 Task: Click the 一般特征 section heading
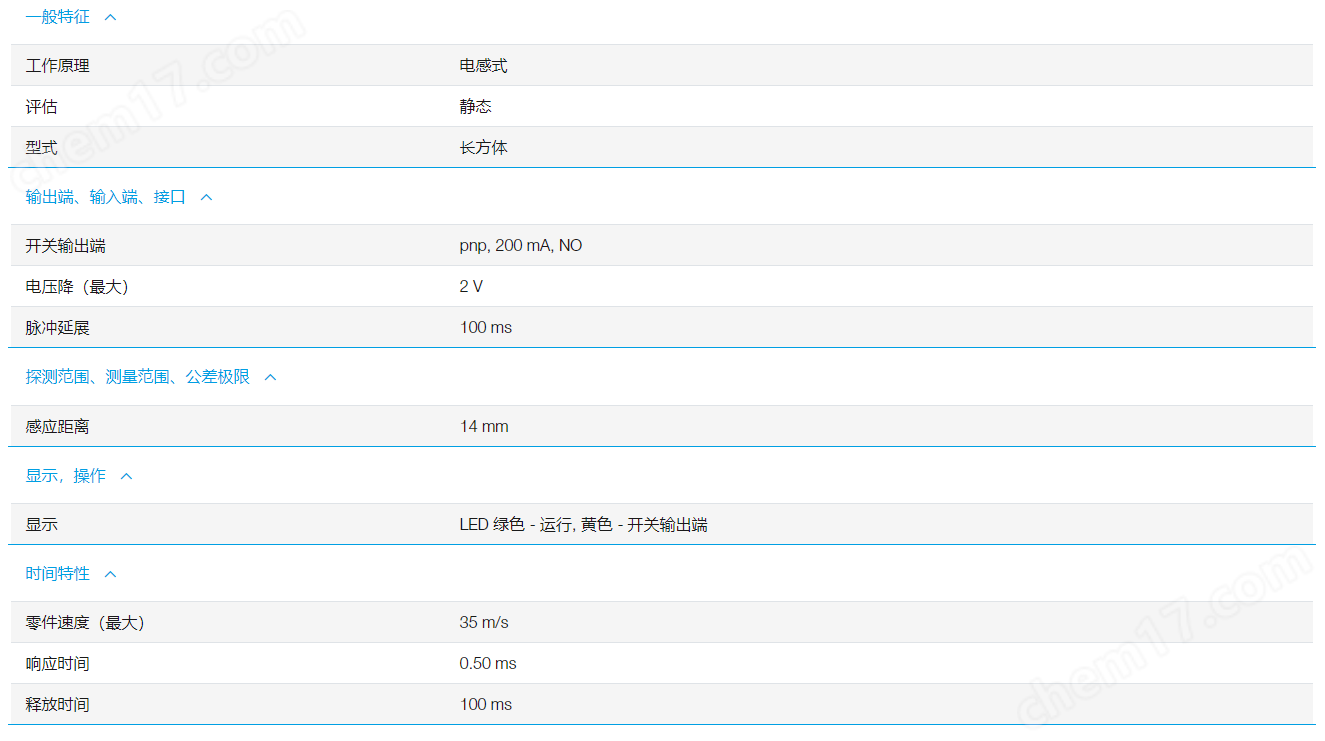pos(58,17)
